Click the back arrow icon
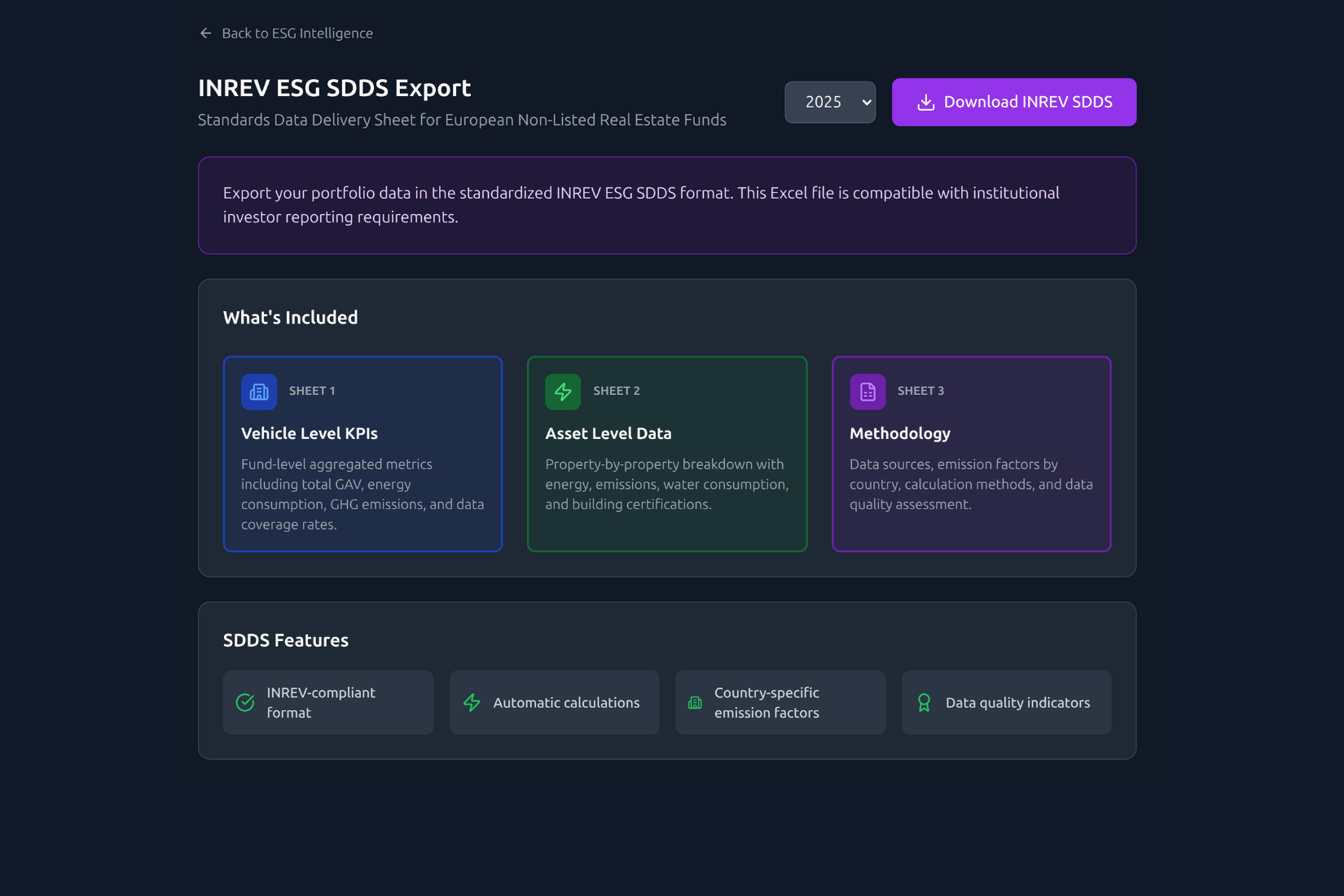Image resolution: width=1344 pixels, height=896 pixels. 205,33
